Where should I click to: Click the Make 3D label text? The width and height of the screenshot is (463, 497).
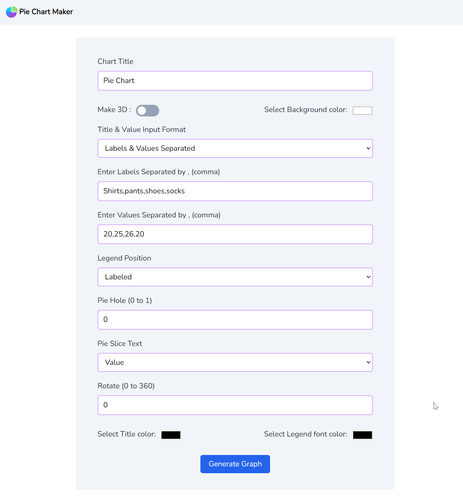click(114, 110)
